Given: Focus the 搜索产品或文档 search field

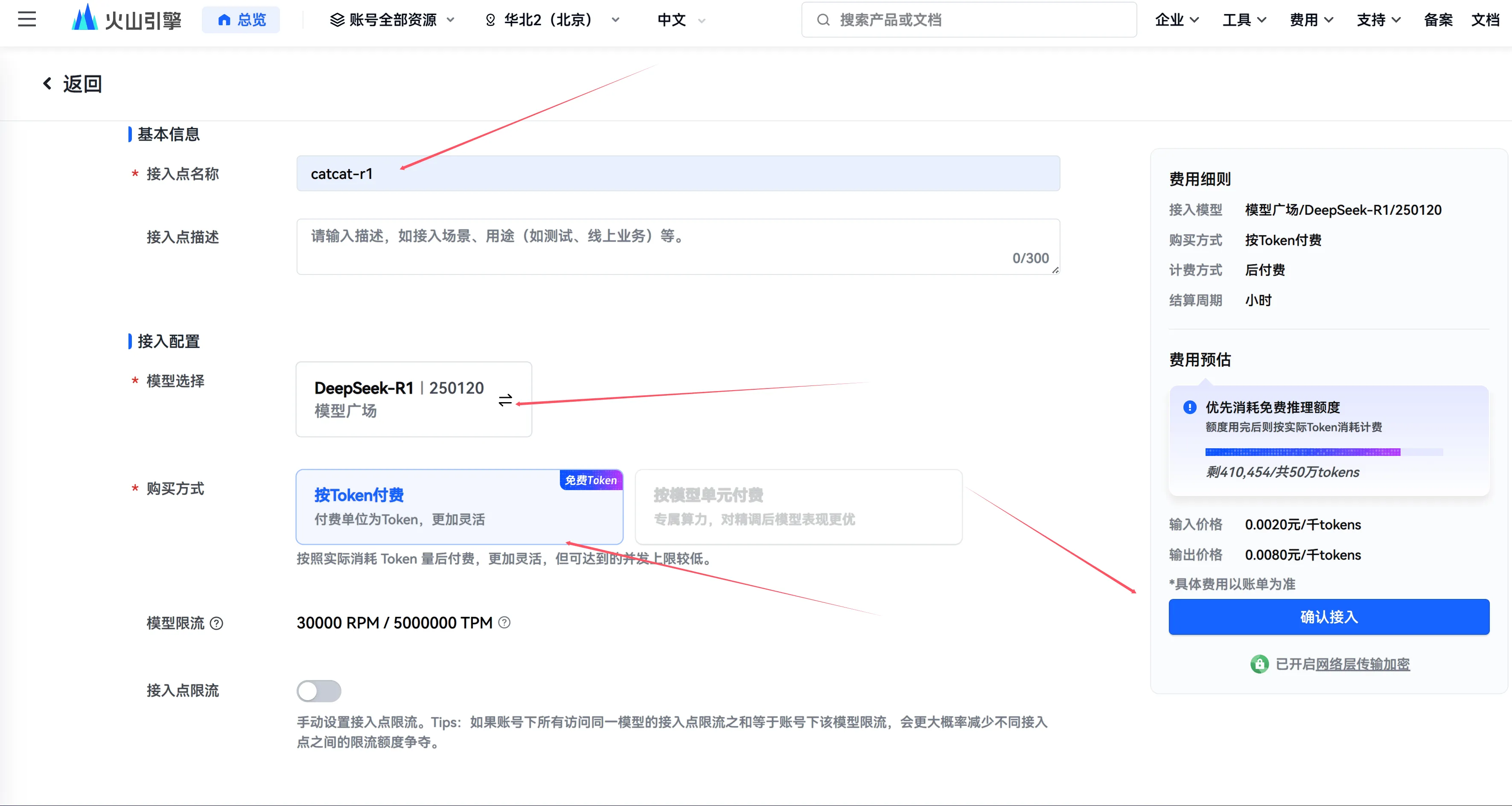Looking at the screenshot, I should (x=969, y=20).
